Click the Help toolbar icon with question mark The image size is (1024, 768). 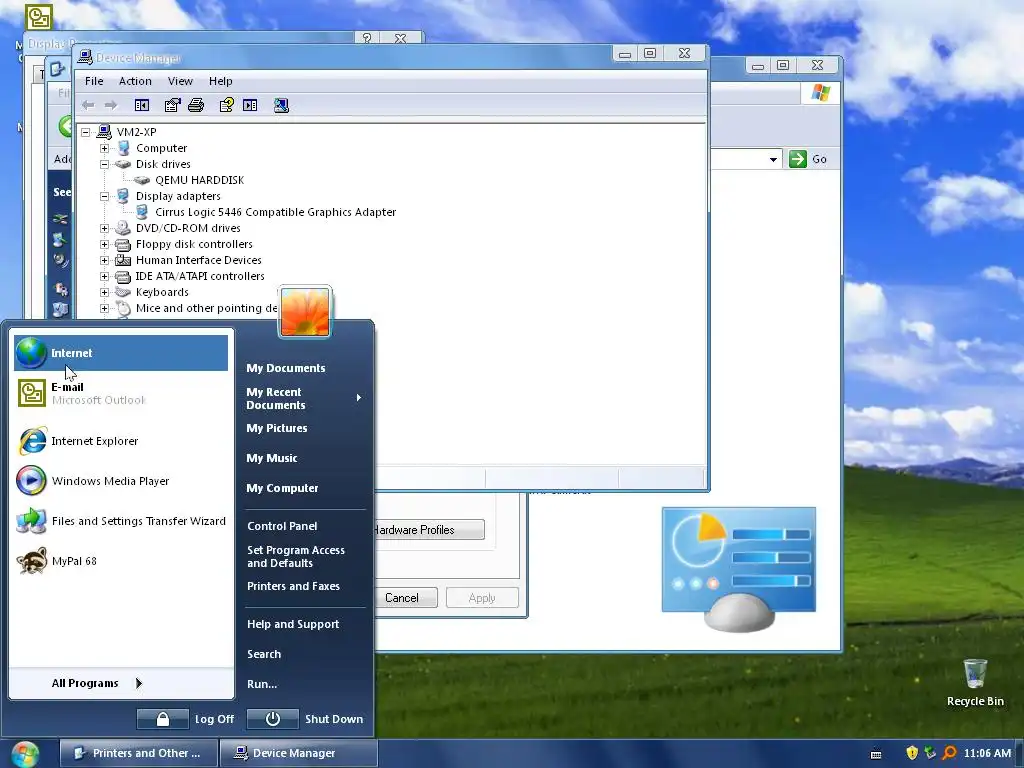click(x=227, y=105)
